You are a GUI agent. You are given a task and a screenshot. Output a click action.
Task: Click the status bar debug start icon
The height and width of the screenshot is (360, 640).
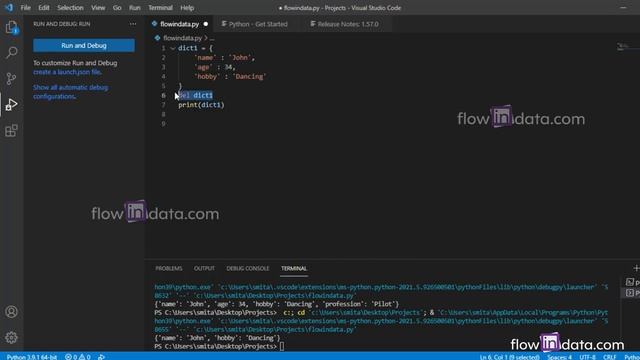pos(101,357)
